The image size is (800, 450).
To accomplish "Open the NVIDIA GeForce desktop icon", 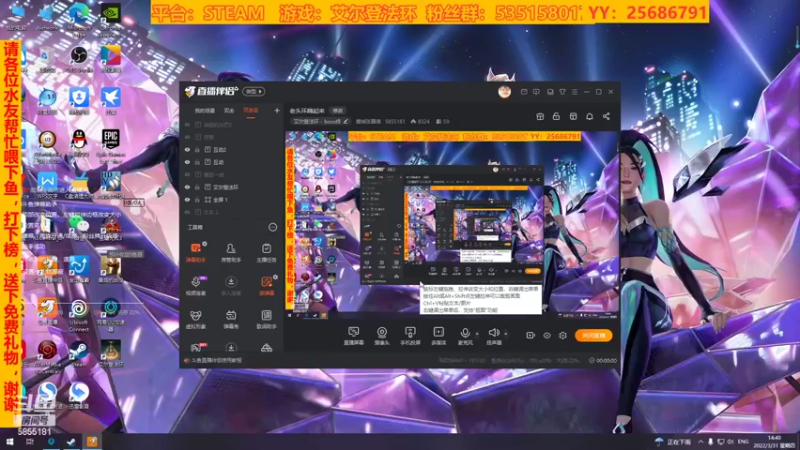I will [x=110, y=18].
